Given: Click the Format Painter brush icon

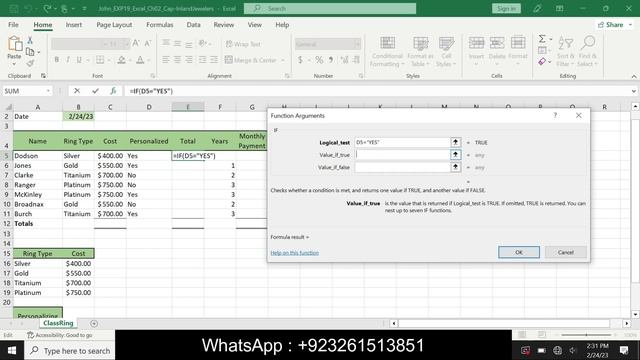Looking at the screenshot, I should pyautogui.click(x=30, y=63).
